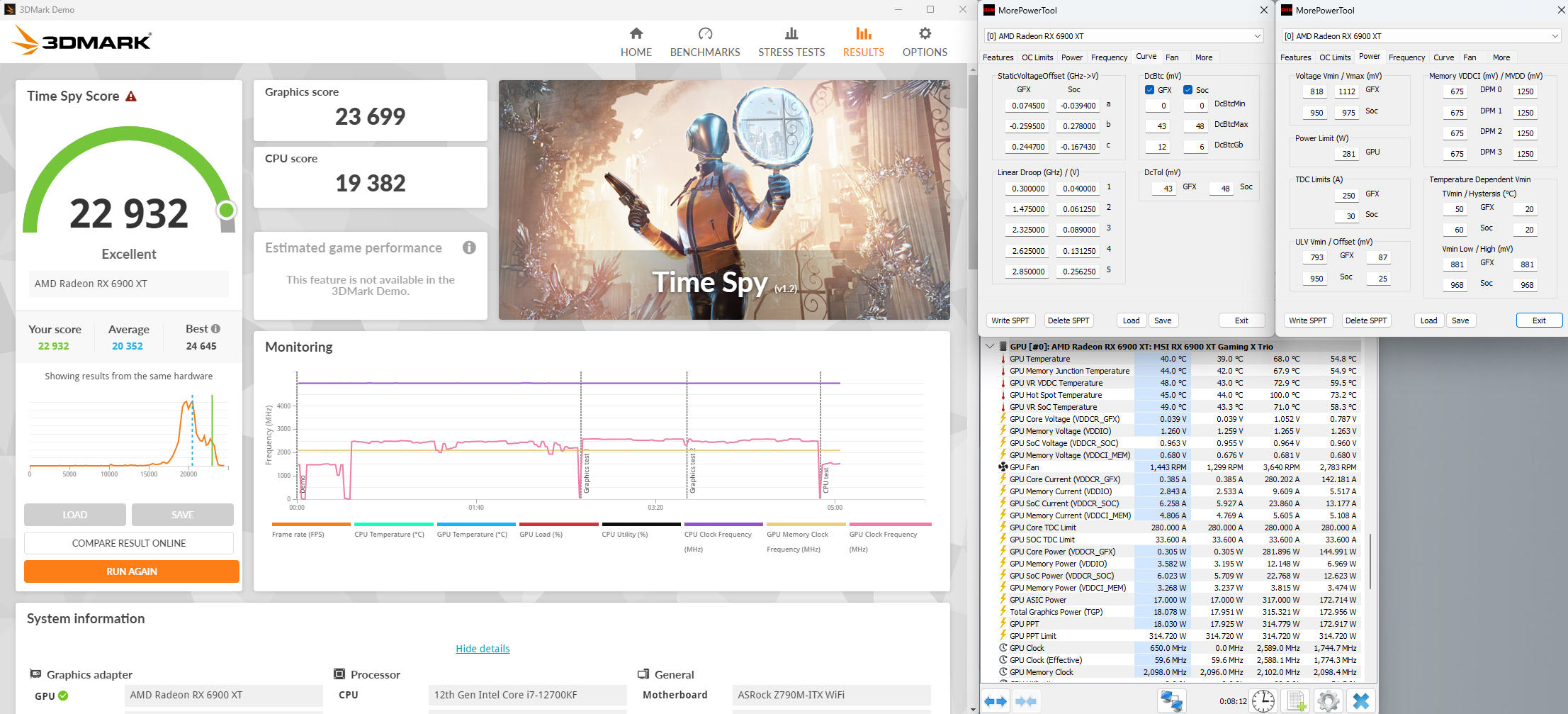Click the 3DMark SAVE result button
This screenshot has width=1568, height=714.
pyautogui.click(x=183, y=515)
